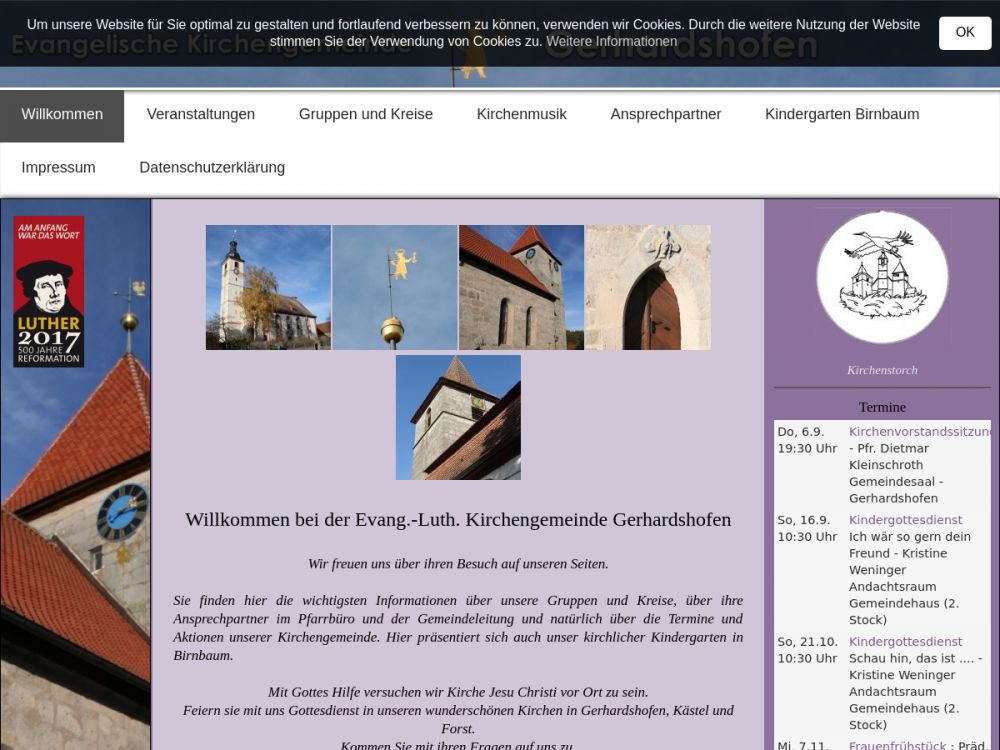Navigate to Ansprechpartner
Viewport: 1000px width, 750px height.
[665, 115]
